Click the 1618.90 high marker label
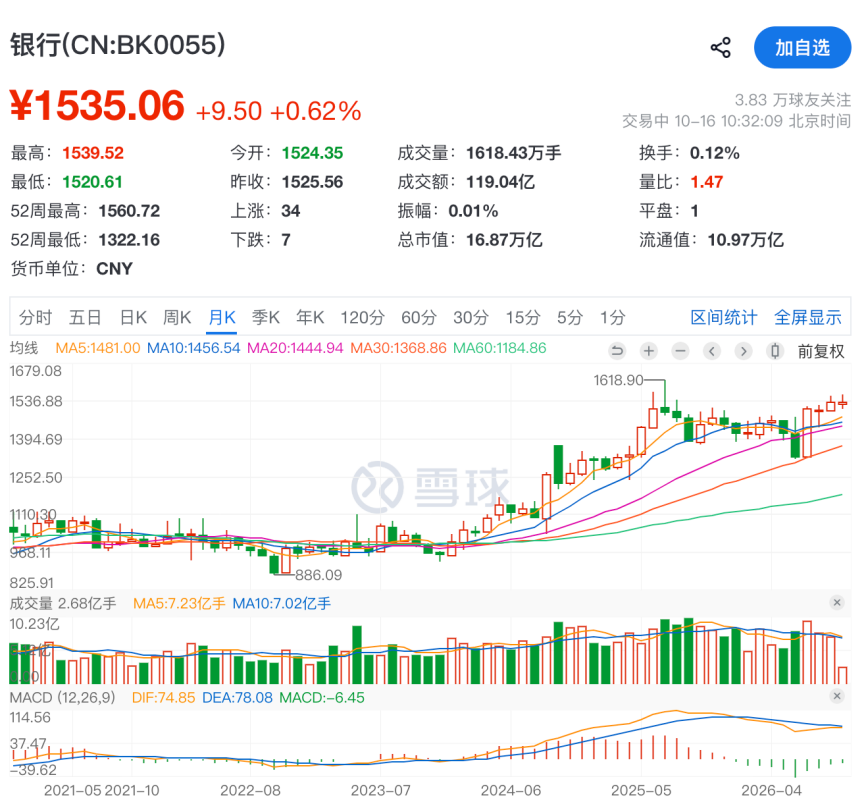The image size is (866, 802). [619, 380]
